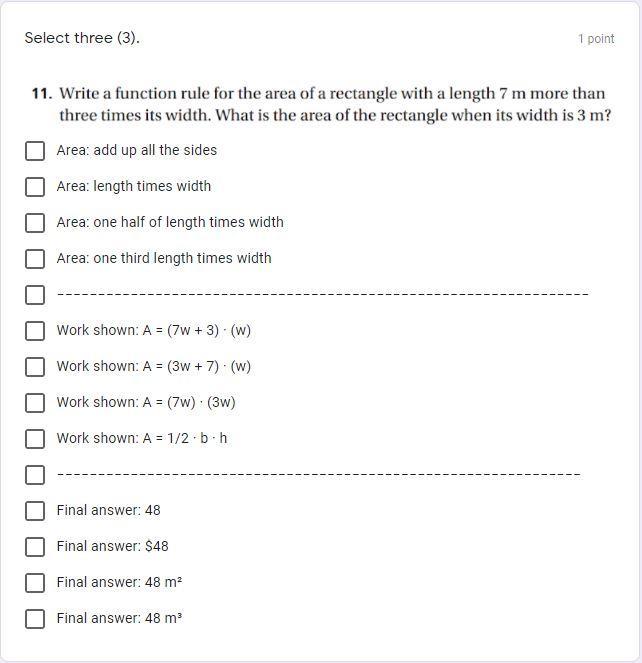The width and height of the screenshot is (642, 663).
Task: Check 'Final answer: 48 m³' option
Action: coord(35,619)
